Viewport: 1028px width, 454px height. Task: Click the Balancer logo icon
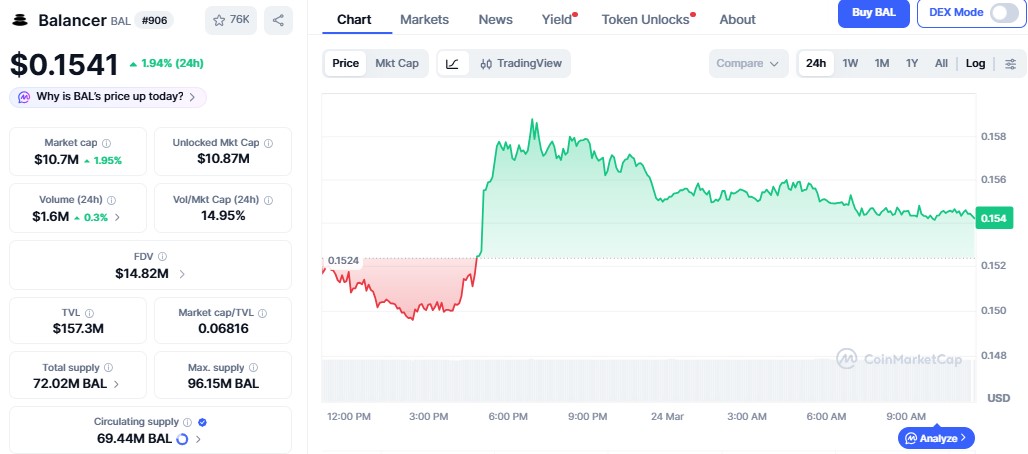click(x=20, y=20)
